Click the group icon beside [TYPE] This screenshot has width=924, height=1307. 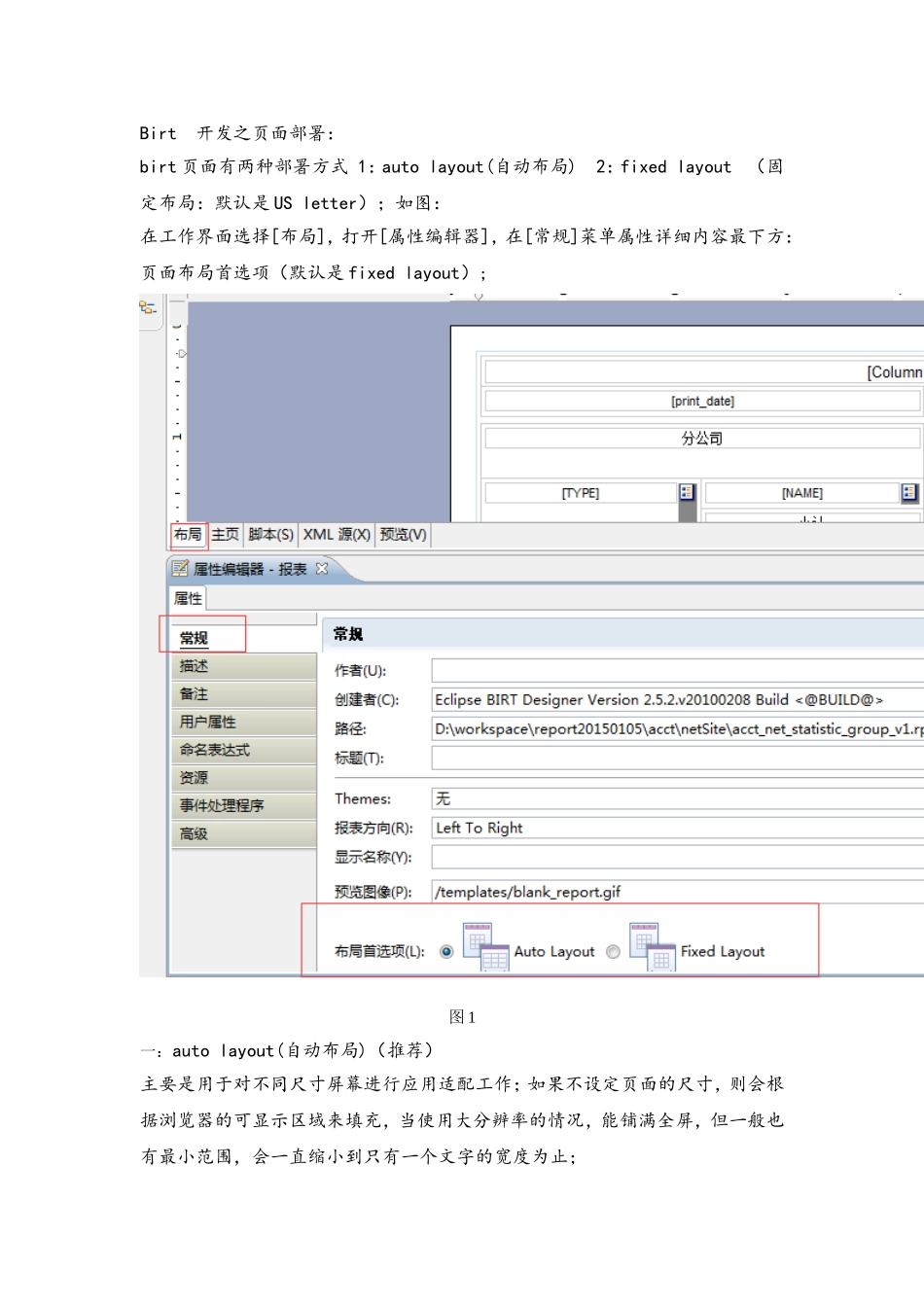click(687, 492)
